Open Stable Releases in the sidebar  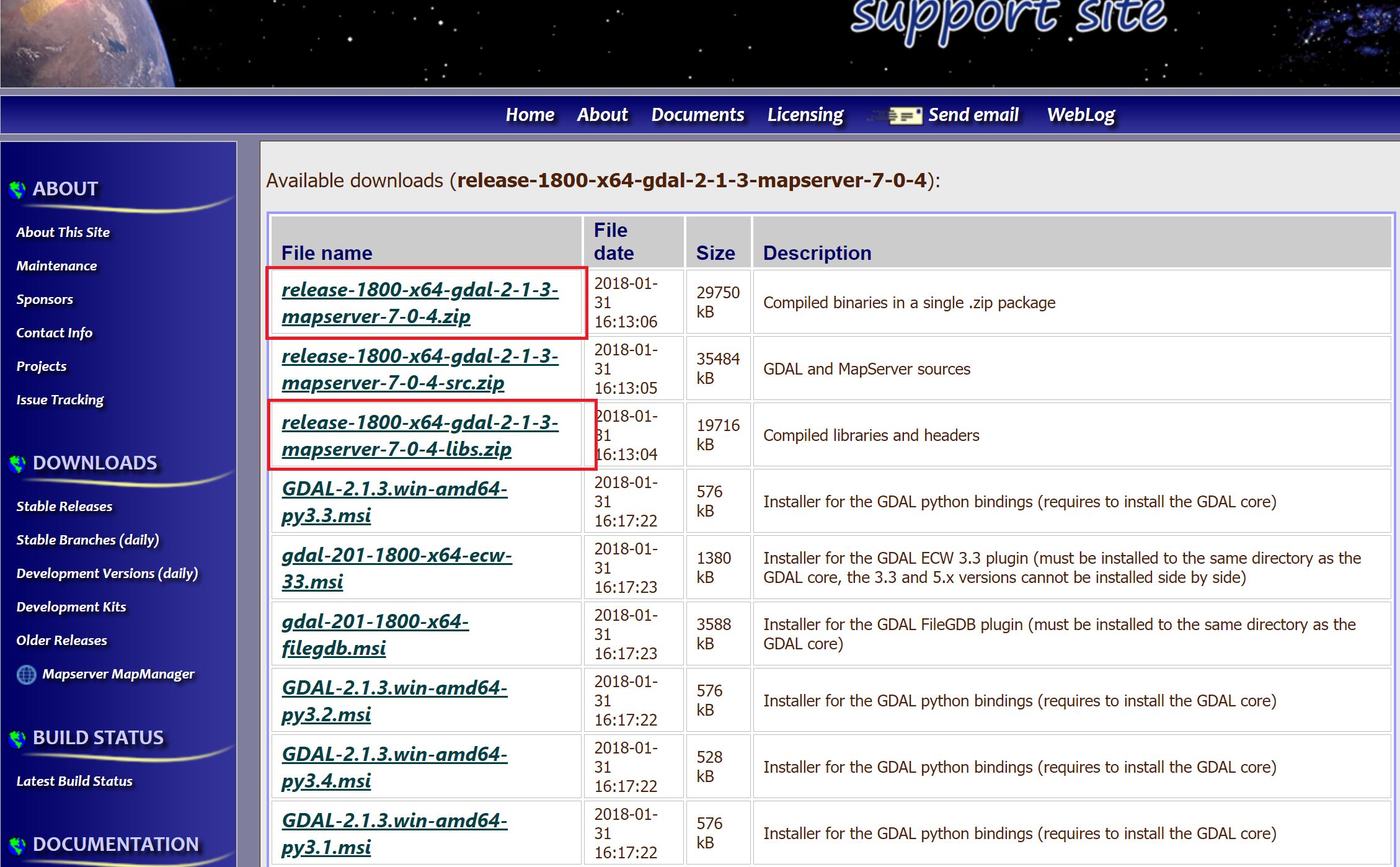(64, 506)
